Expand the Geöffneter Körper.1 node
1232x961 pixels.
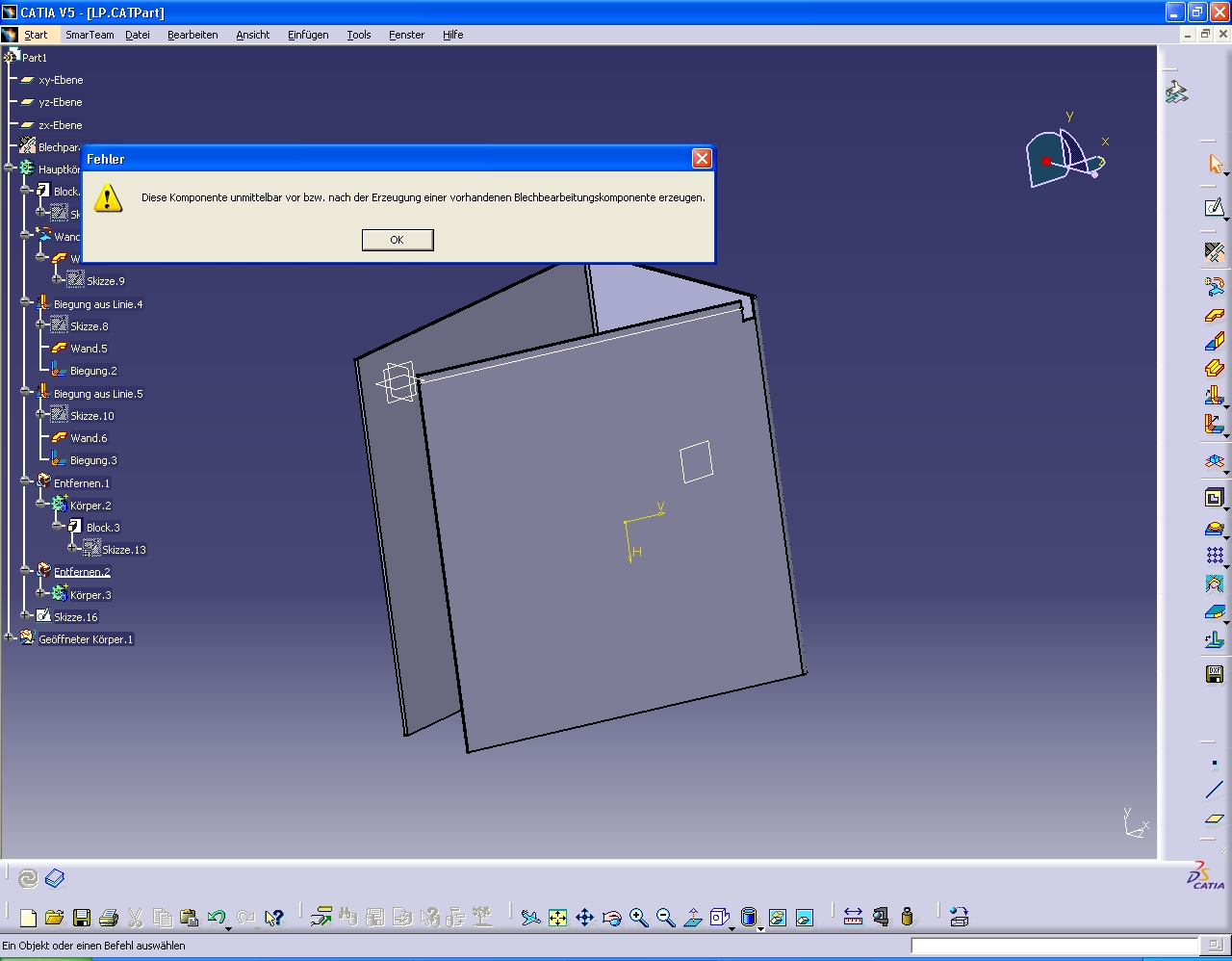tap(10, 638)
